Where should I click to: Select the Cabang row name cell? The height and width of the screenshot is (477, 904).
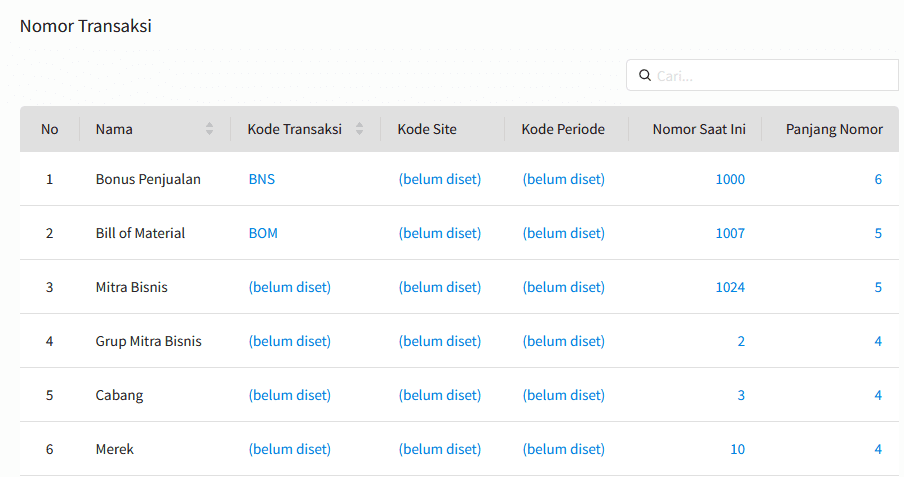click(119, 395)
